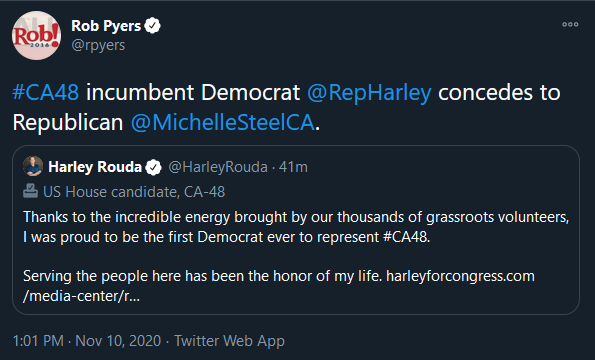Open the 1:01 PM Nov 10, 2020 timestamp
The image size is (595, 360).
coord(87,341)
